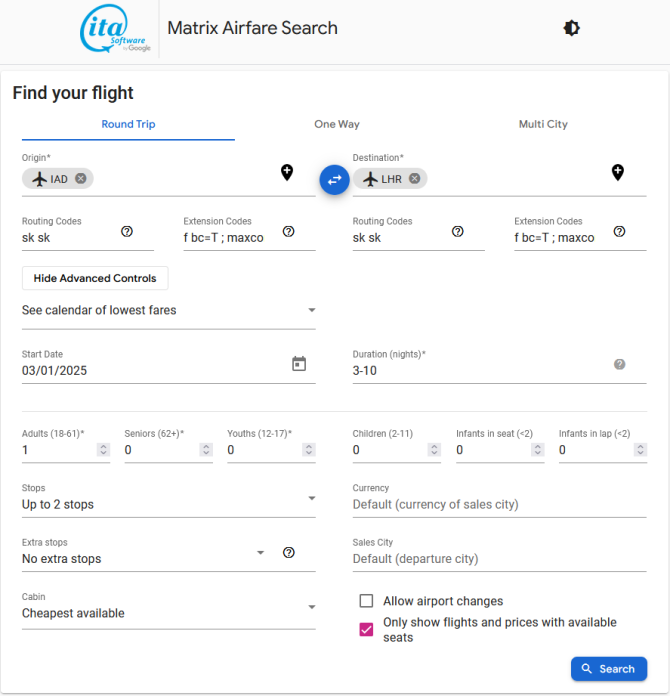Viewport: 670px width, 696px height.
Task: Open Start Date calendar picker
Action: coord(299,364)
